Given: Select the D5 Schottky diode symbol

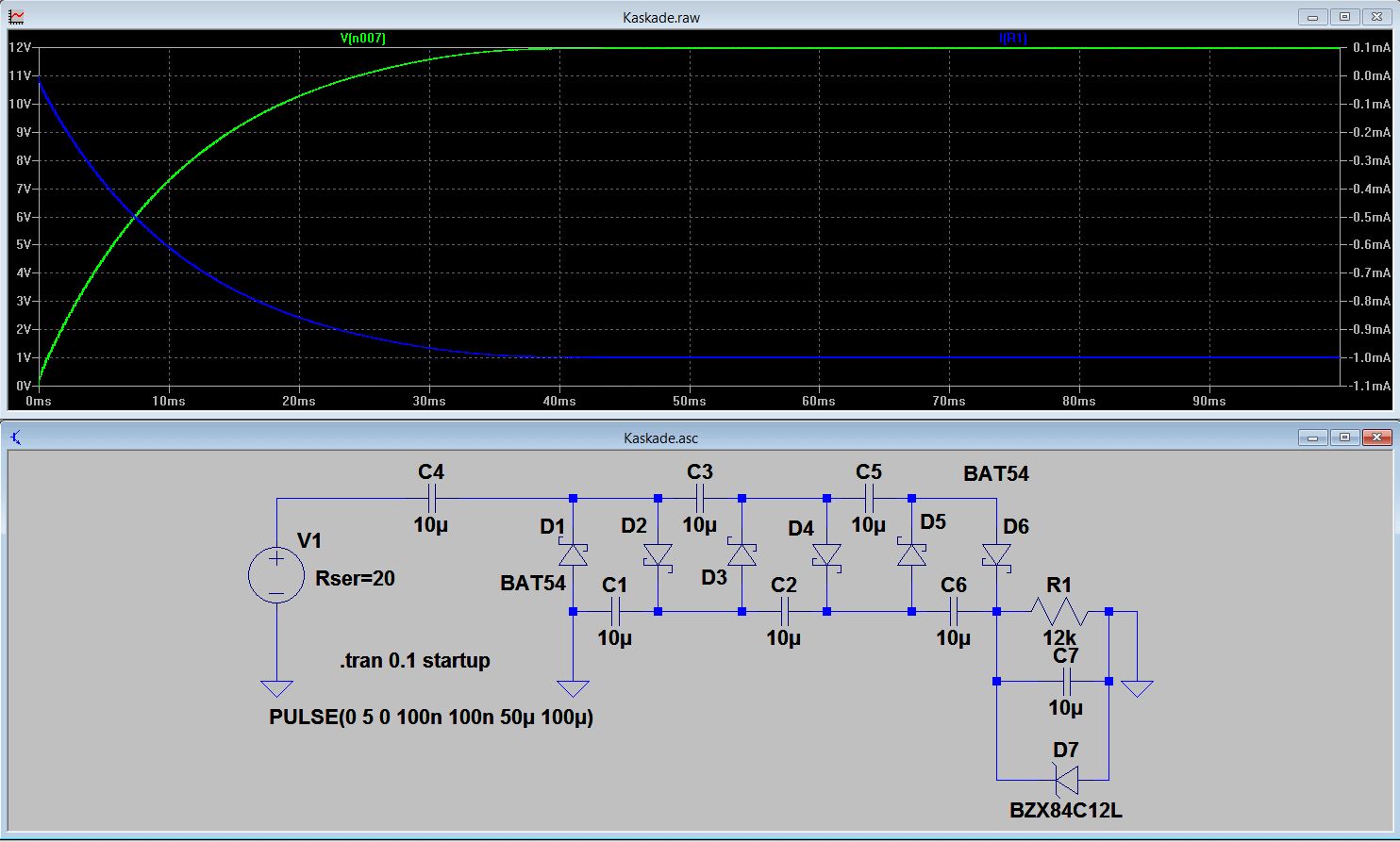Looking at the screenshot, I should pyautogui.click(x=911, y=553).
